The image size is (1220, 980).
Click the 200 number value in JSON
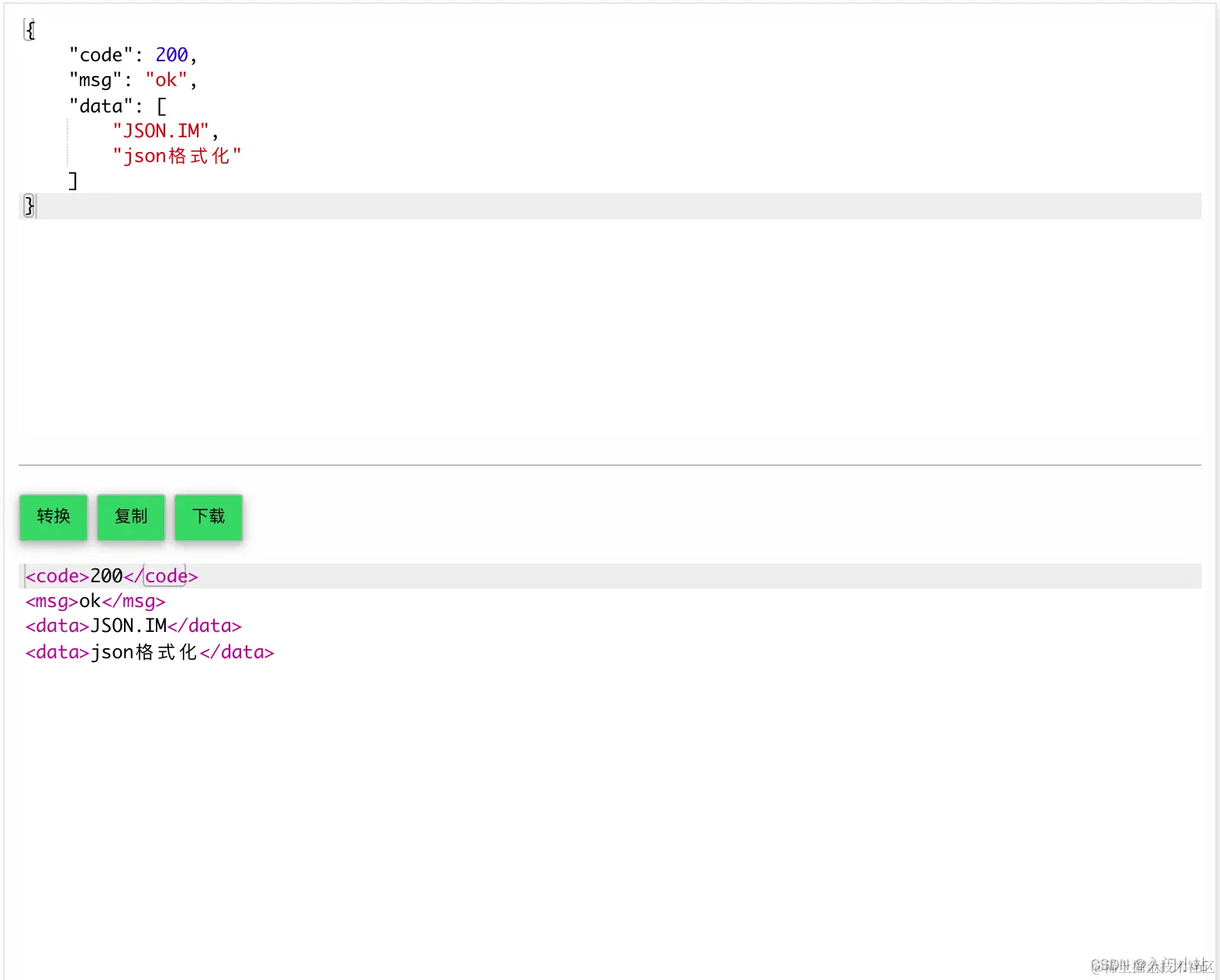click(x=171, y=55)
